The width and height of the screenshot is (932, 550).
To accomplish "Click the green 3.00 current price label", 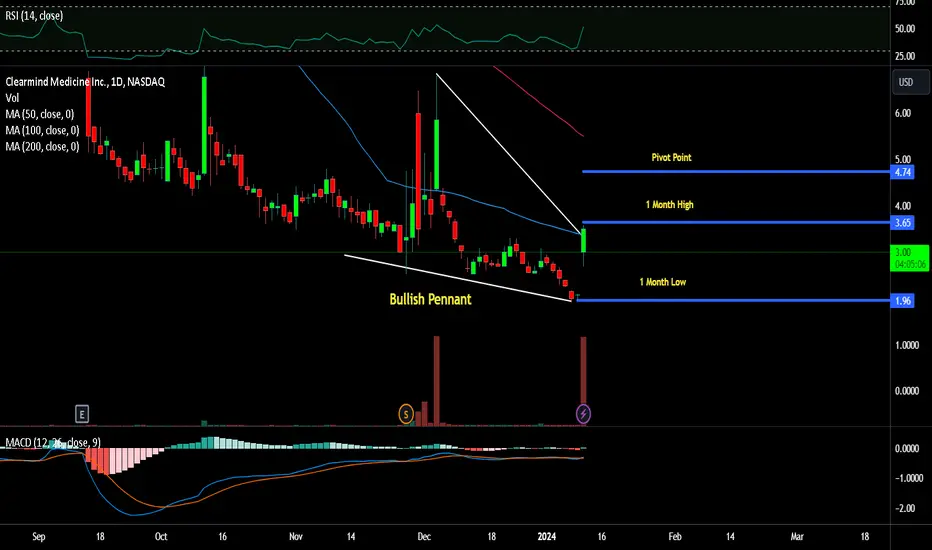I will click(909, 258).
